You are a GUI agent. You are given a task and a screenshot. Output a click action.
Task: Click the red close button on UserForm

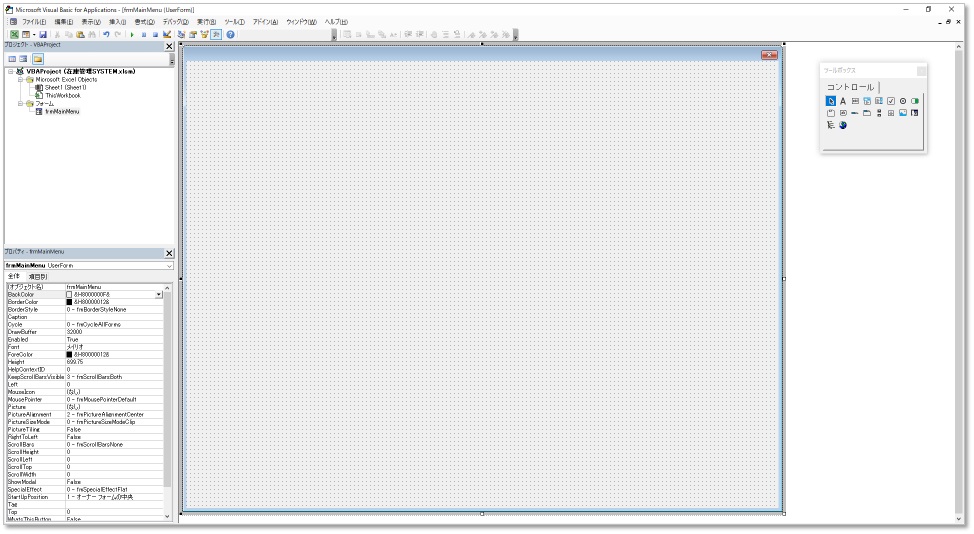click(x=769, y=55)
